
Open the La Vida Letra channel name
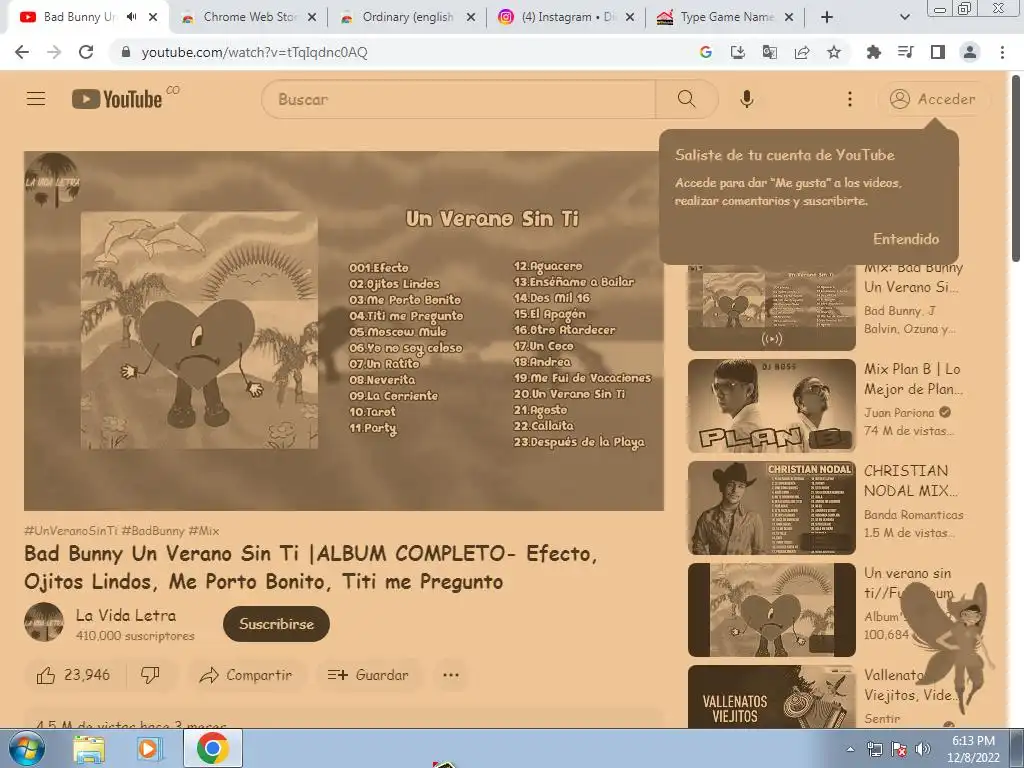pos(125,615)
